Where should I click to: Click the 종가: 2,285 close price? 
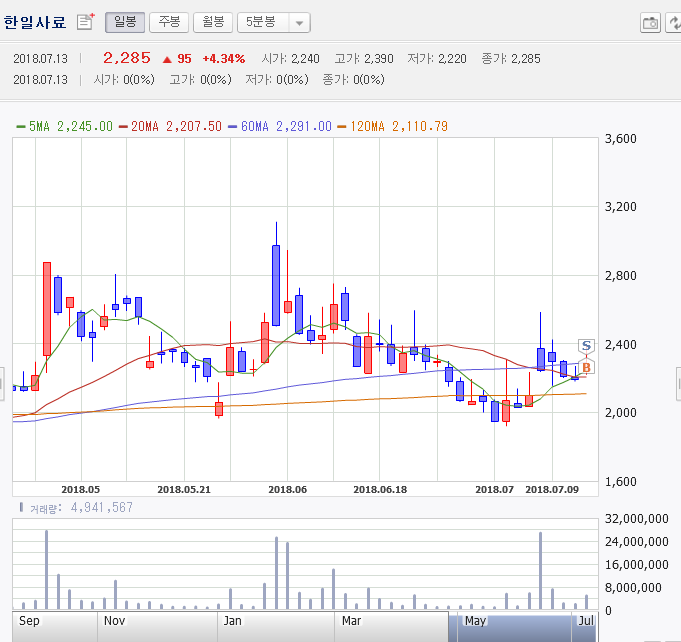point(511,59)
